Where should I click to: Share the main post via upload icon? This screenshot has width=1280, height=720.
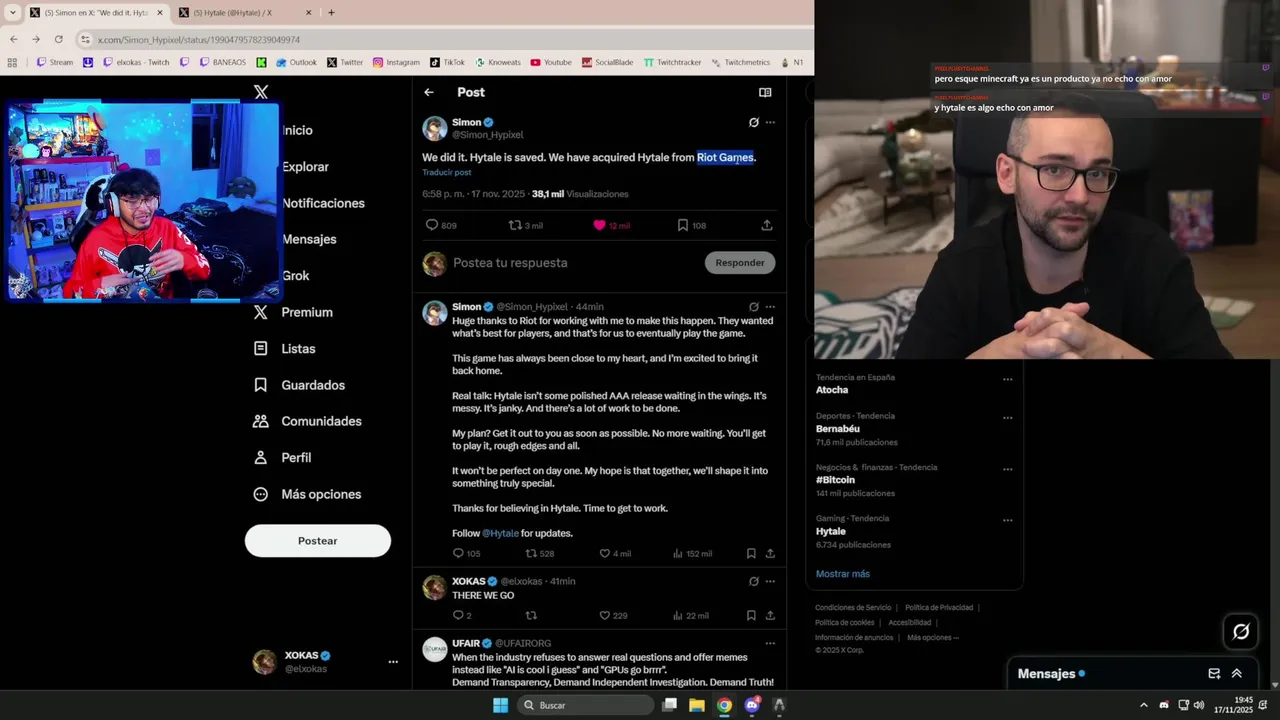(x=767, y=225)
